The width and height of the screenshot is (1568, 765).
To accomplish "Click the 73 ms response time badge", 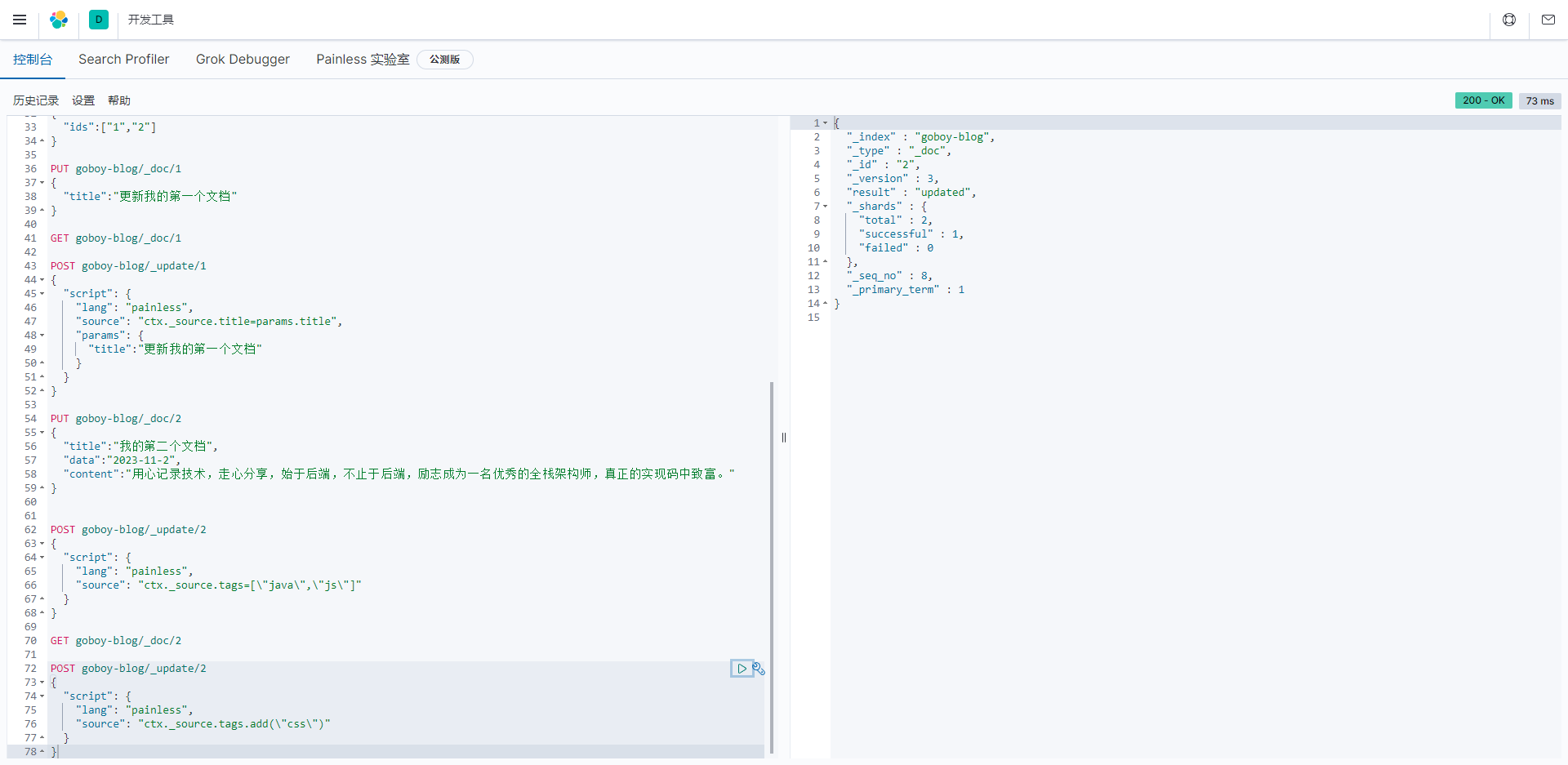I will (x=1539, y=100).
